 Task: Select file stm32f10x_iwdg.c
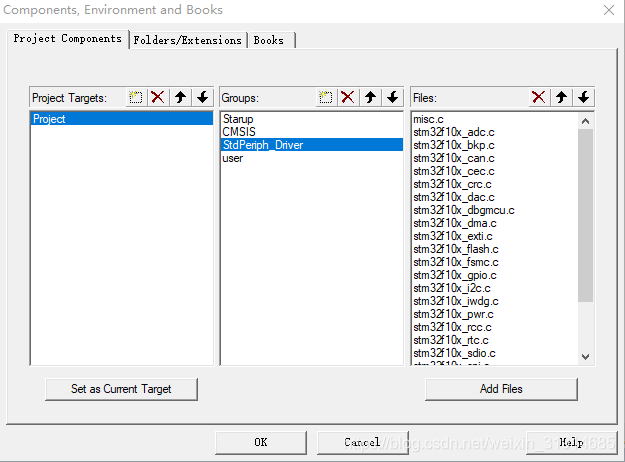[x=495, y=301]
